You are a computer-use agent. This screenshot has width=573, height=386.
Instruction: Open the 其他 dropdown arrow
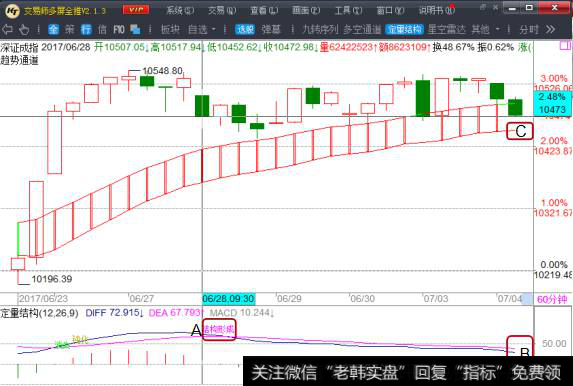pyautogui.click(x=497, y=29)
